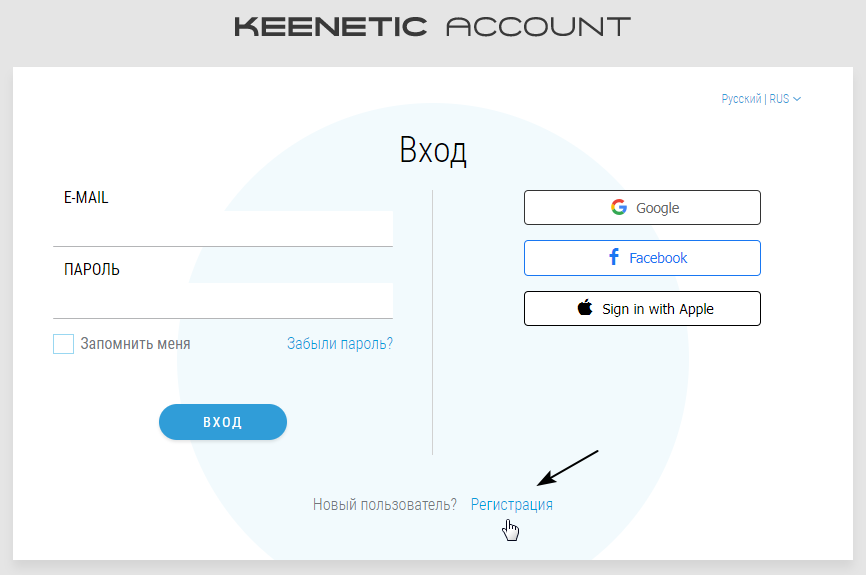This screenshot has height=575, width=866.
Task: Click the Facebook f icon
Action: point(614,256)
